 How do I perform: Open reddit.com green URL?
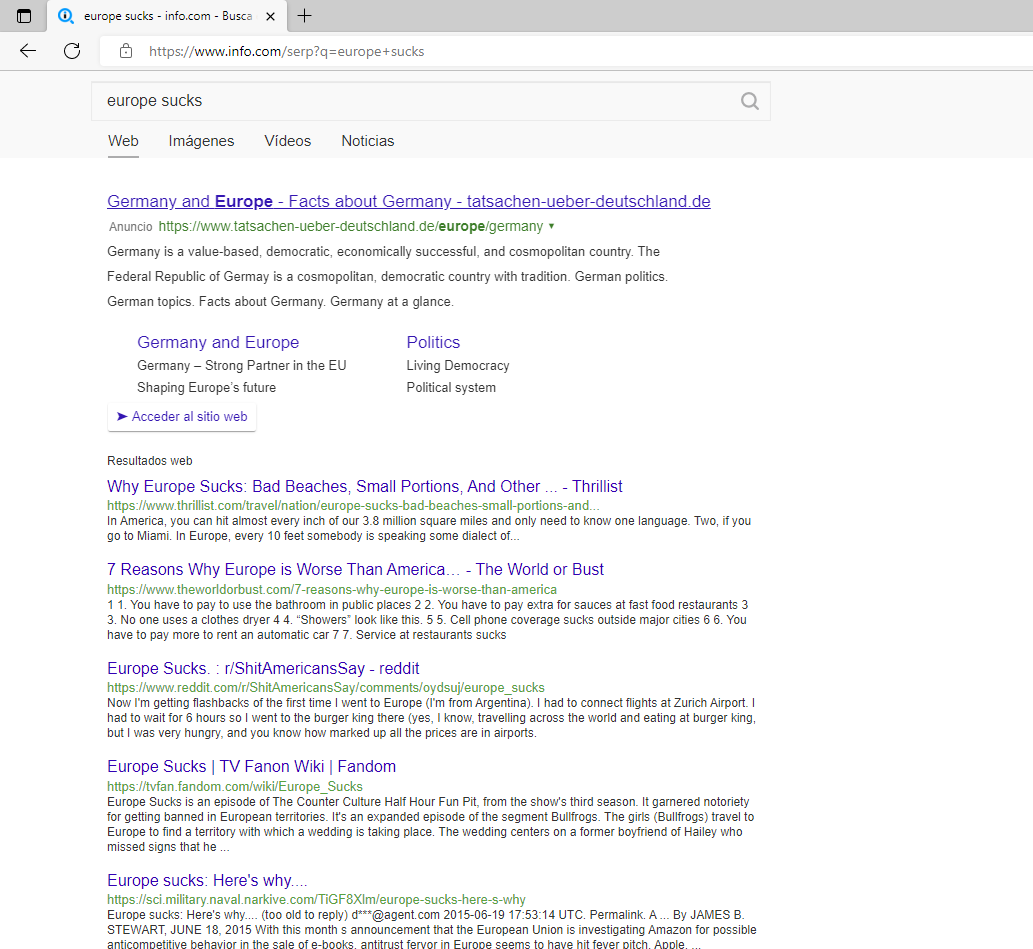(x=326, y=687)
